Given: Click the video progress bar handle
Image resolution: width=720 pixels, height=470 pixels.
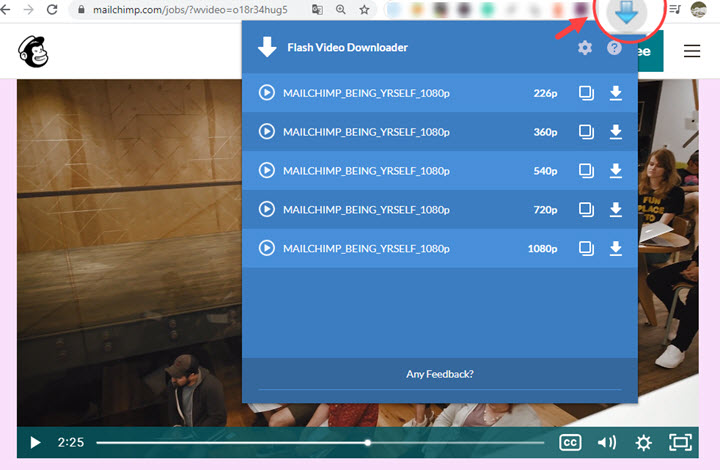Looking at the screenshot, I should point(368,443).
